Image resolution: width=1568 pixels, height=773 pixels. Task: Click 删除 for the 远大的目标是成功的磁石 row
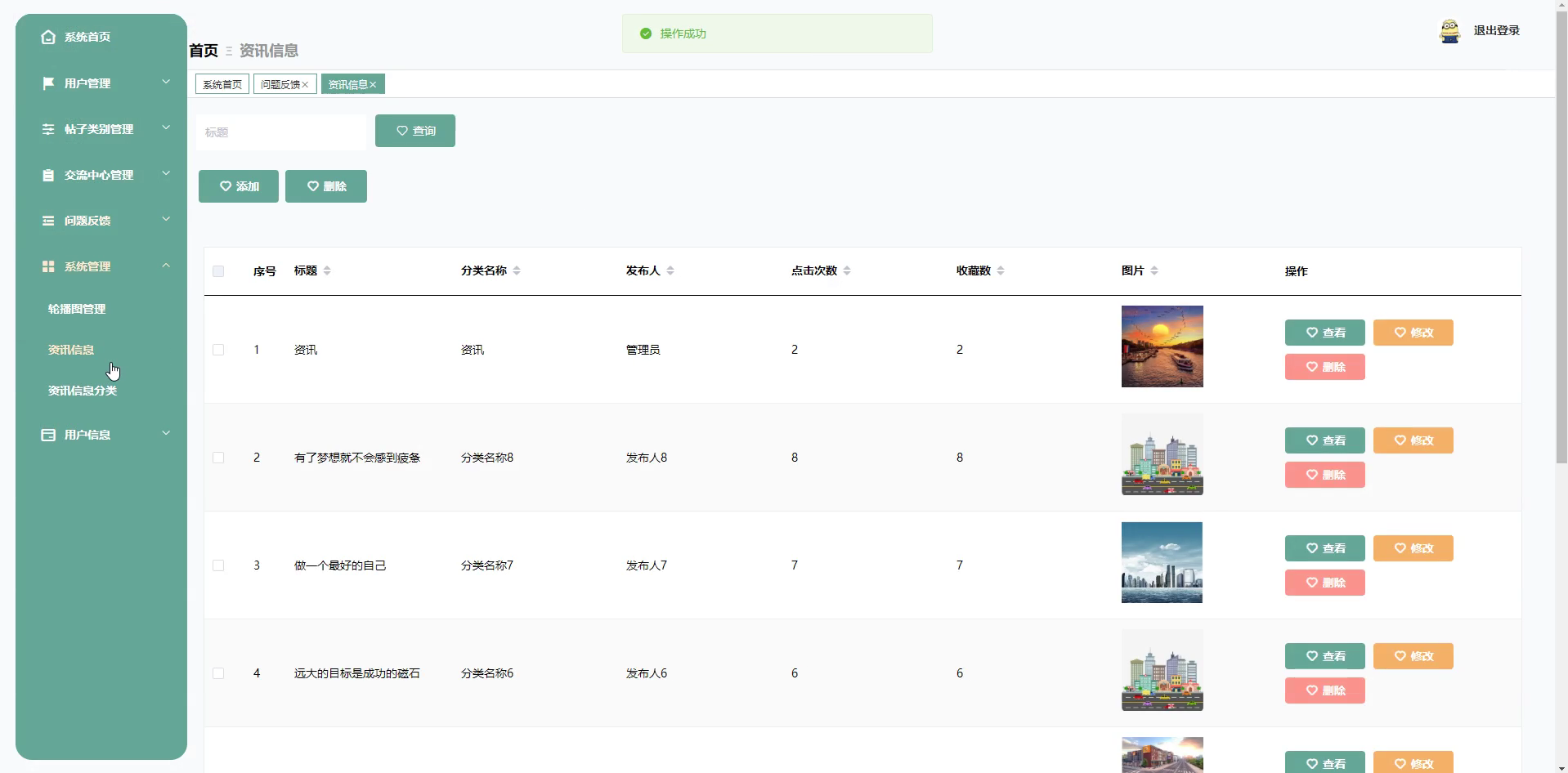[1325, 690]
